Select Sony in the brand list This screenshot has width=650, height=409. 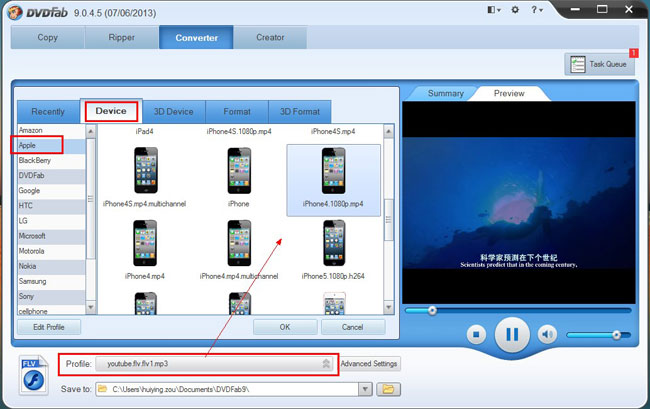(51, 296)
